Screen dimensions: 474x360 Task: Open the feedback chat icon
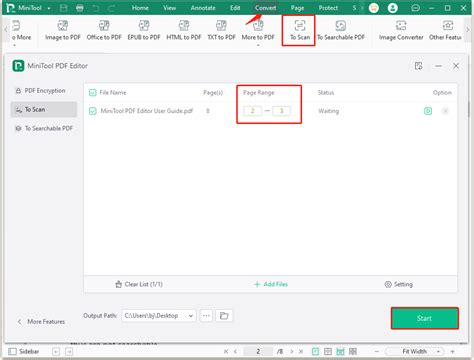415,8
